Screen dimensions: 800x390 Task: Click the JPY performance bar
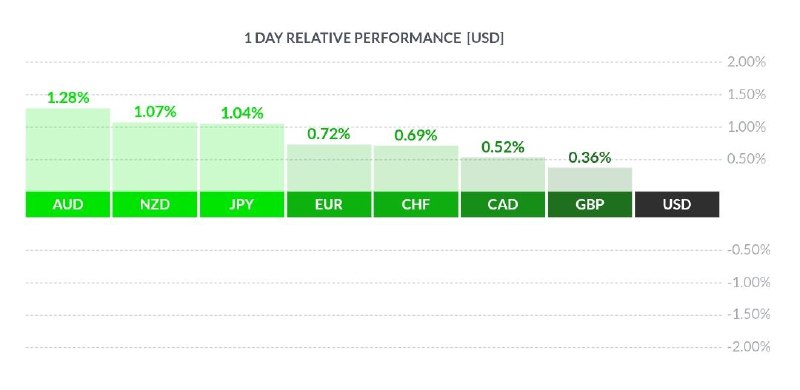(242, 158)
